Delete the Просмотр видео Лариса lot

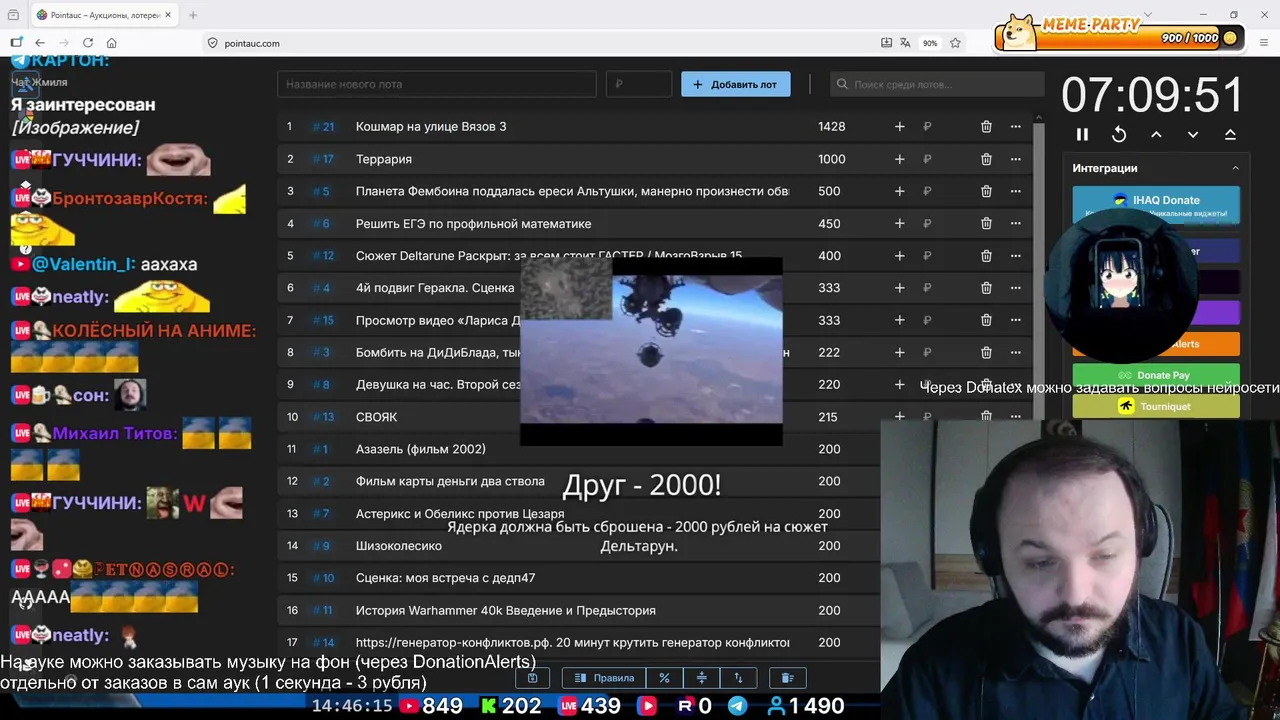tap(986, 320)
